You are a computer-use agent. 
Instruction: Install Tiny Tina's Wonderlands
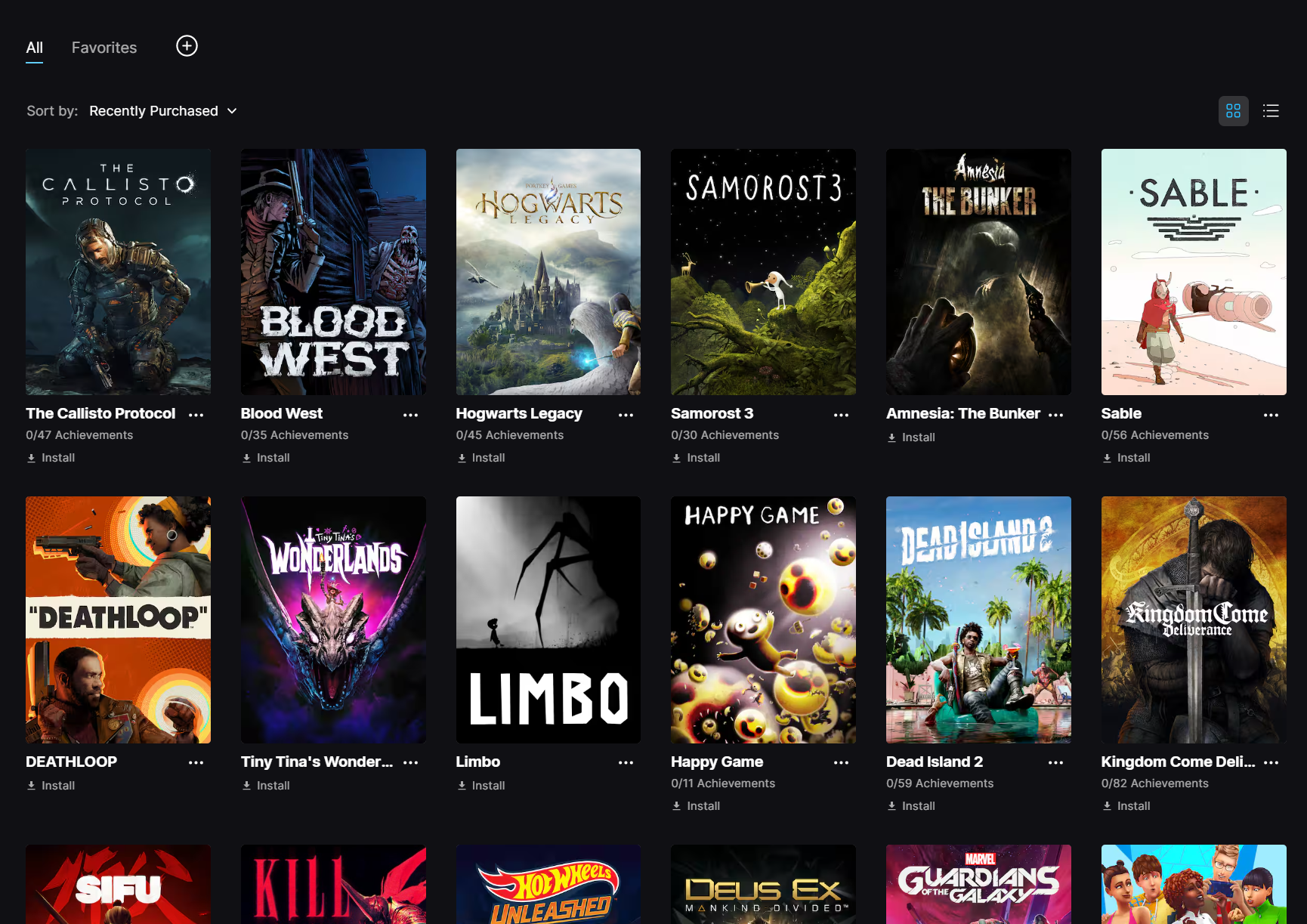point(266,786)
